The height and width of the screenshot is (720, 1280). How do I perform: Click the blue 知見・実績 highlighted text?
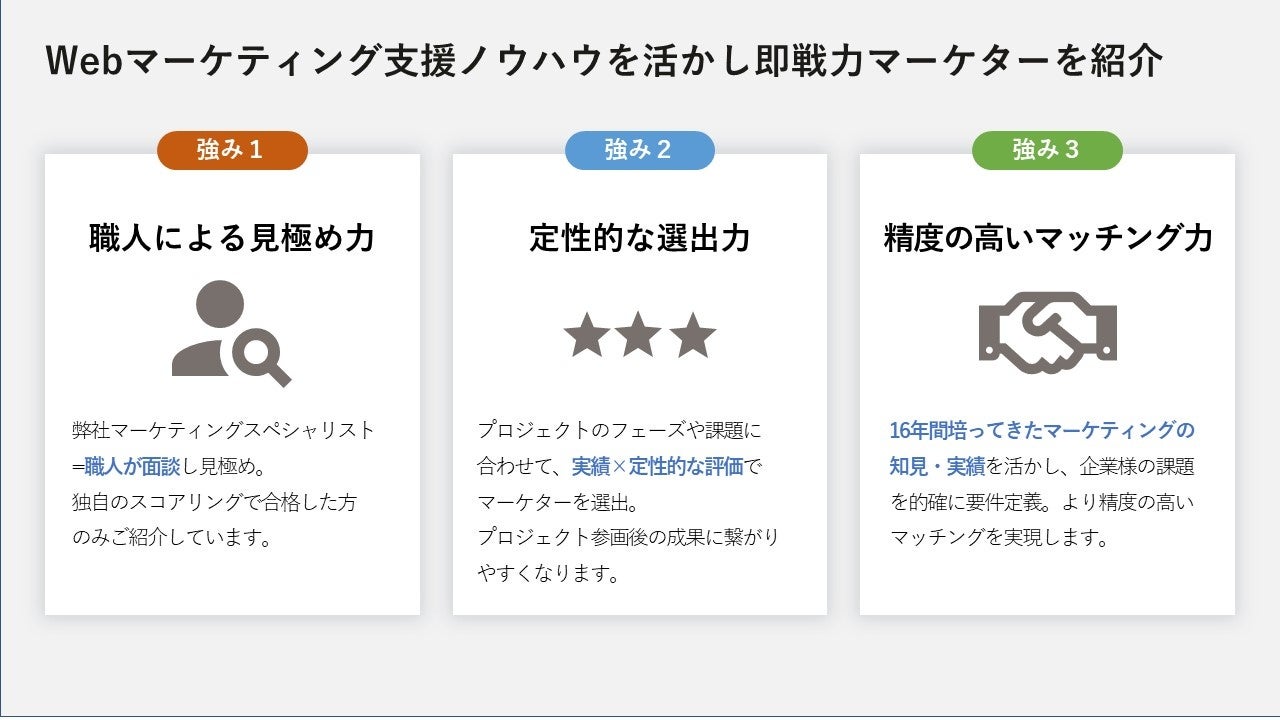937,467
